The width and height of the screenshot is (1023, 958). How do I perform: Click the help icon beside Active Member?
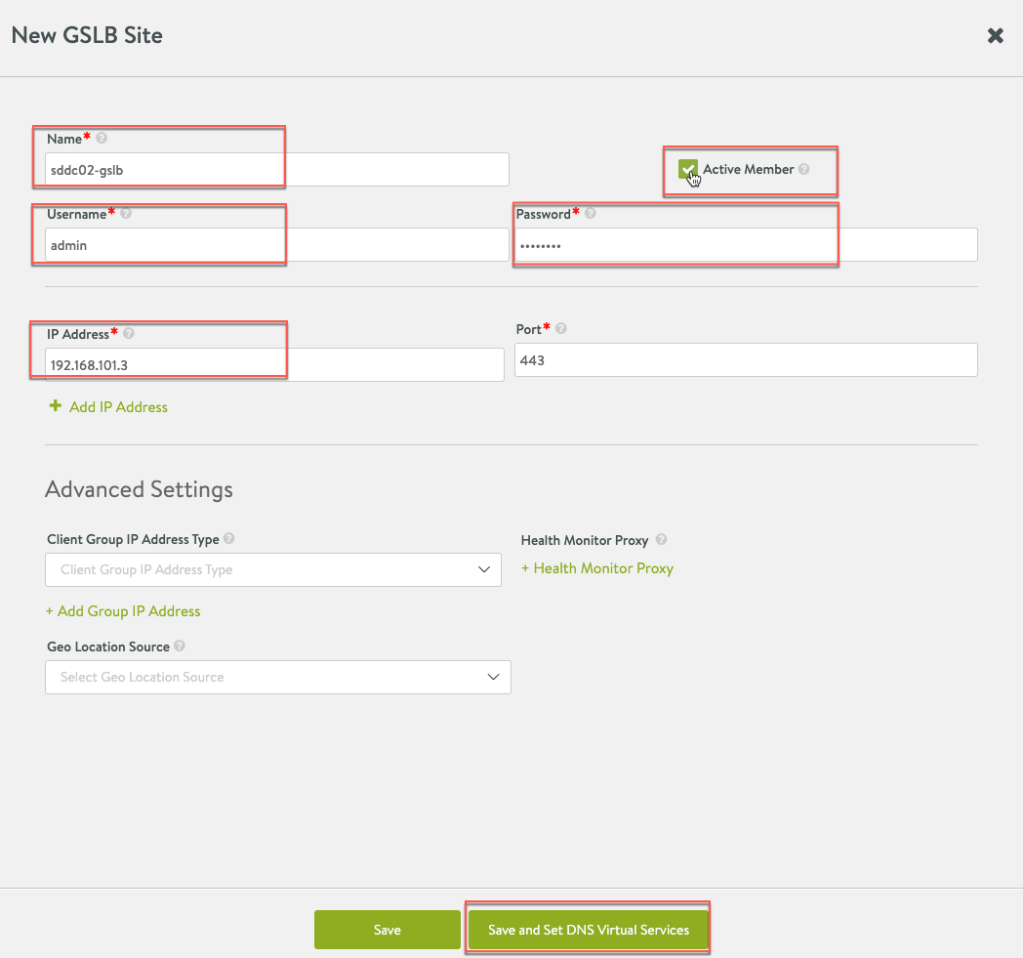(804, 169)
